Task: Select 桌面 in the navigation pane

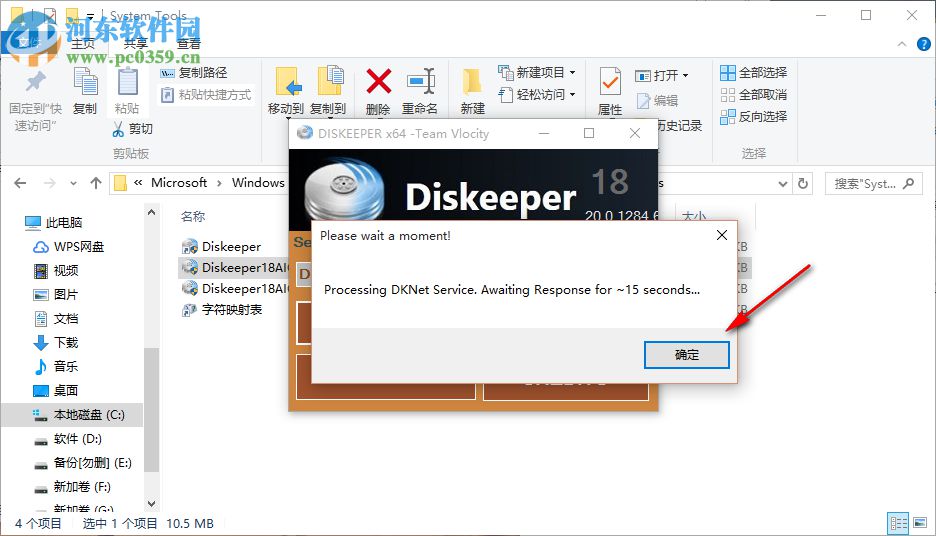Action: pos(56,390)
